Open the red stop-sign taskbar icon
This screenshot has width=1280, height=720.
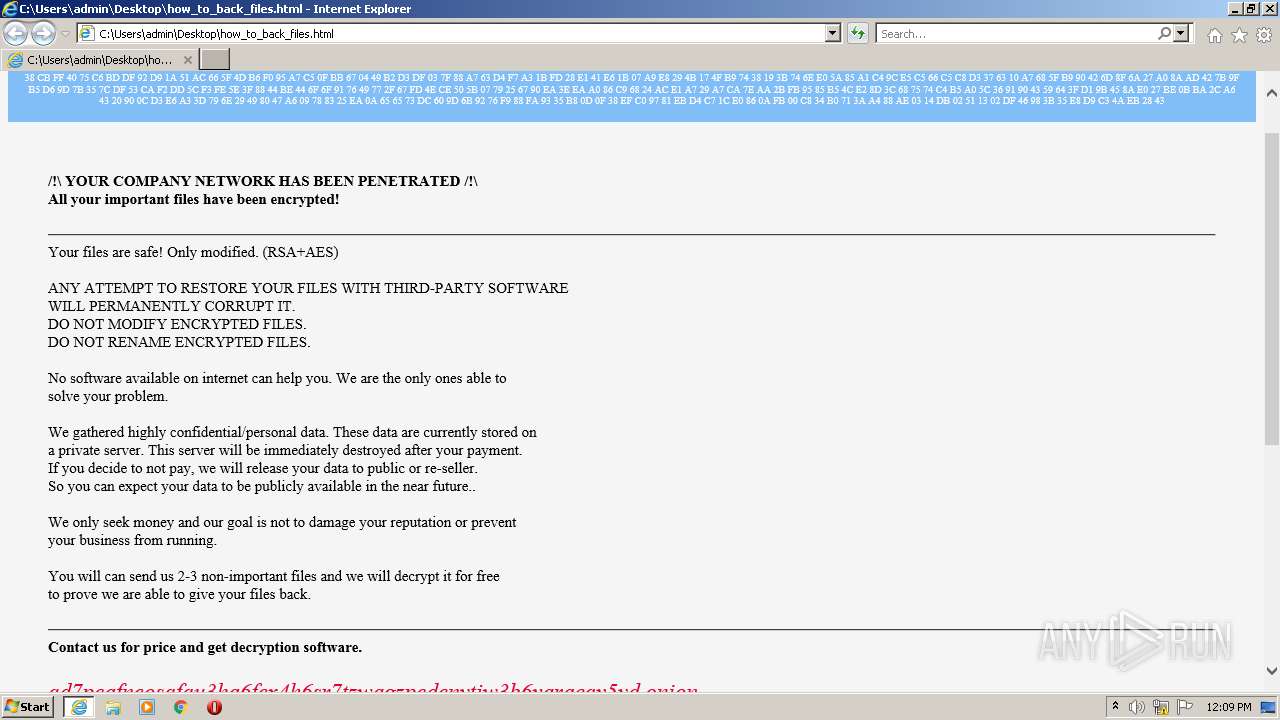[x=214, y=707]
